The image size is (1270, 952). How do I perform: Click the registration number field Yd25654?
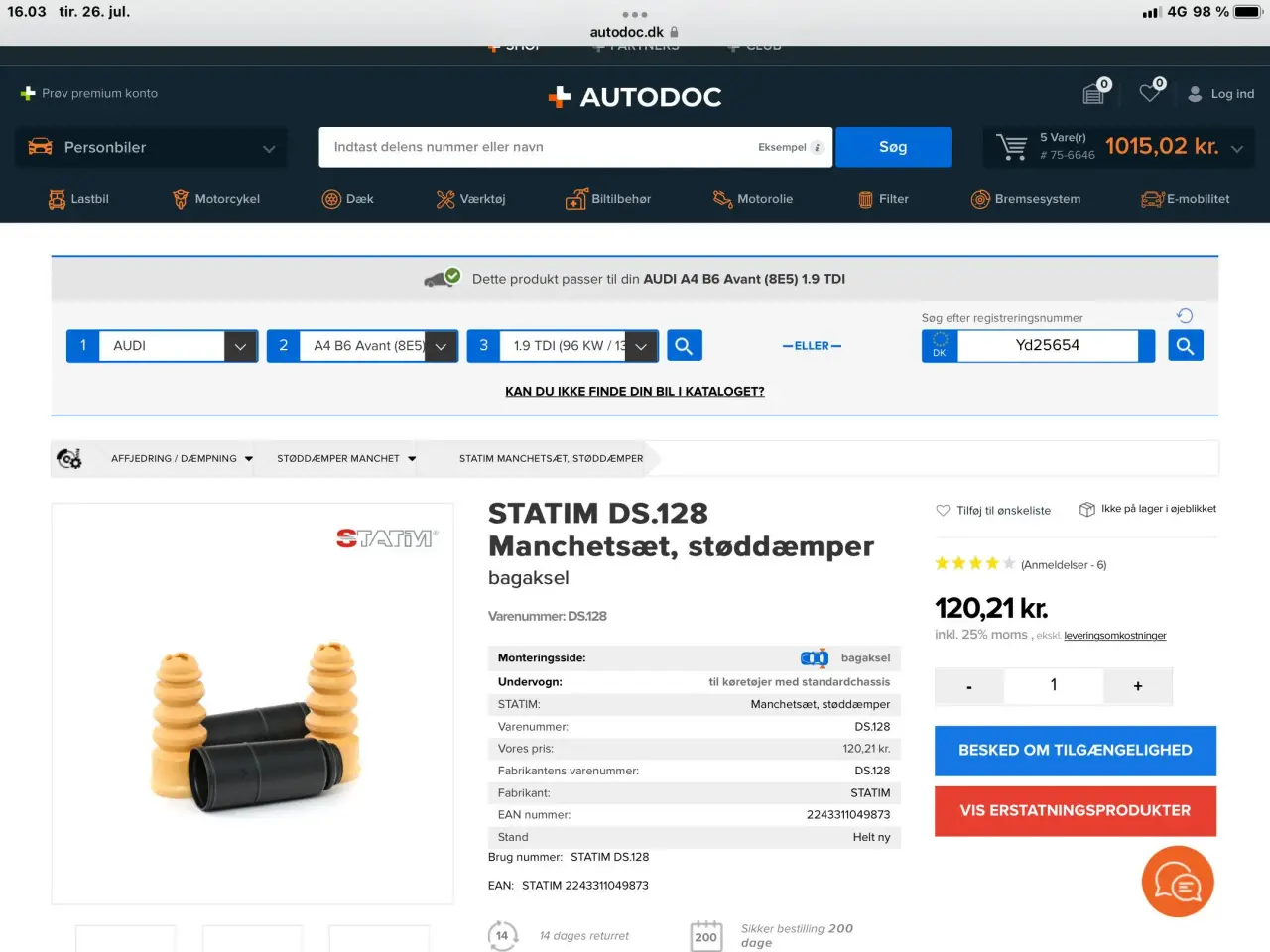coord(1048,345)
